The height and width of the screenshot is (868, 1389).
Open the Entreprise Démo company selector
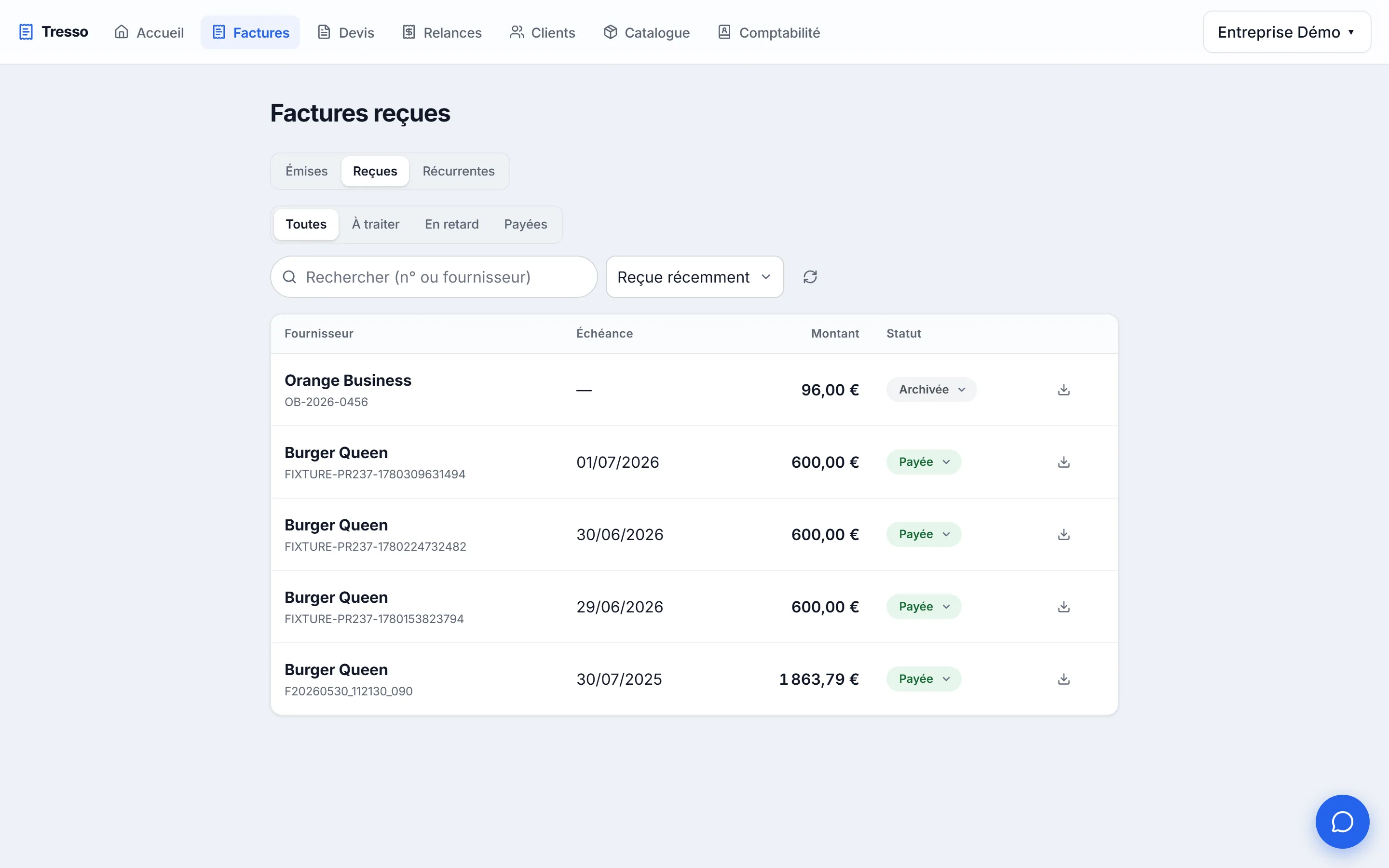pos(1287,32)
